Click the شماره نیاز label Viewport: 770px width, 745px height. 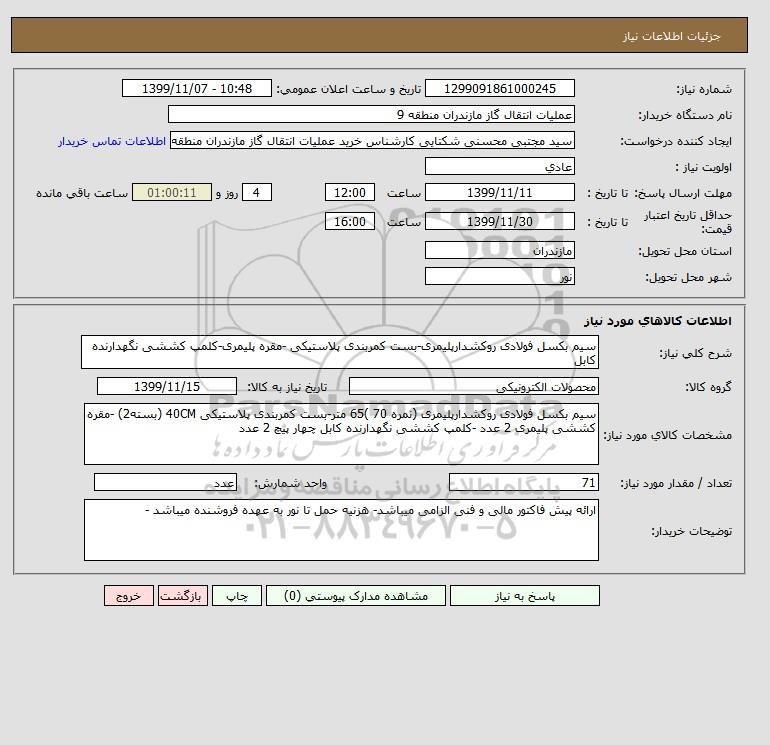704,89
